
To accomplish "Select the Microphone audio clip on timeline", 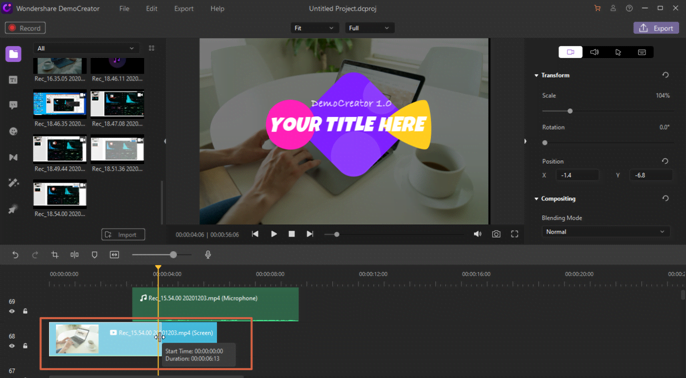I will (215, 304).
